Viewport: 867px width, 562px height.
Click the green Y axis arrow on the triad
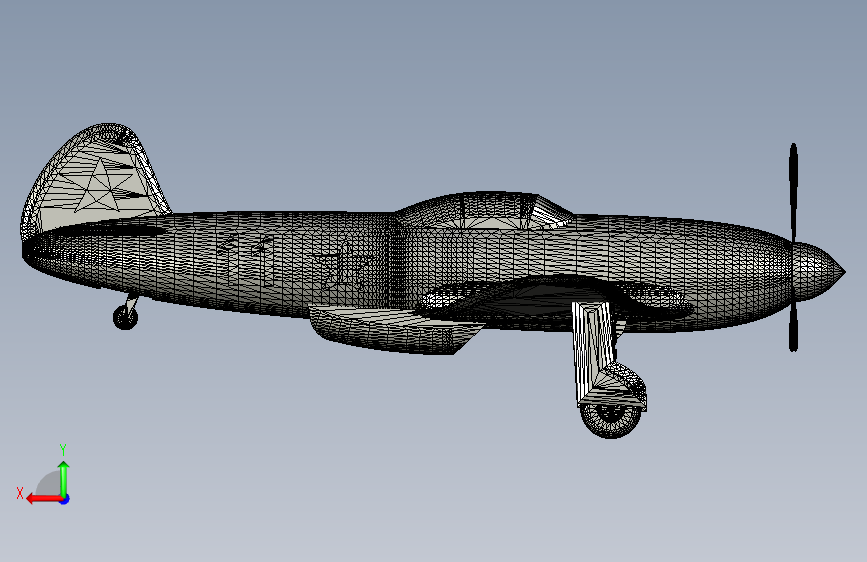[x=64, y=478]
